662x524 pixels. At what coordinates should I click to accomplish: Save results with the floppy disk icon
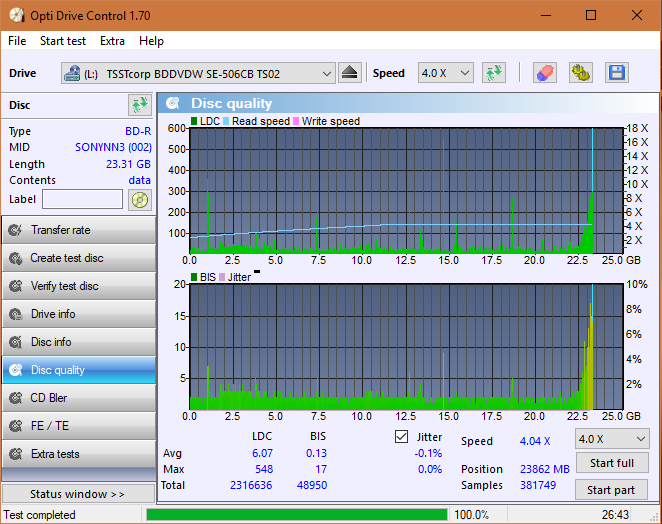click(617, 73)
